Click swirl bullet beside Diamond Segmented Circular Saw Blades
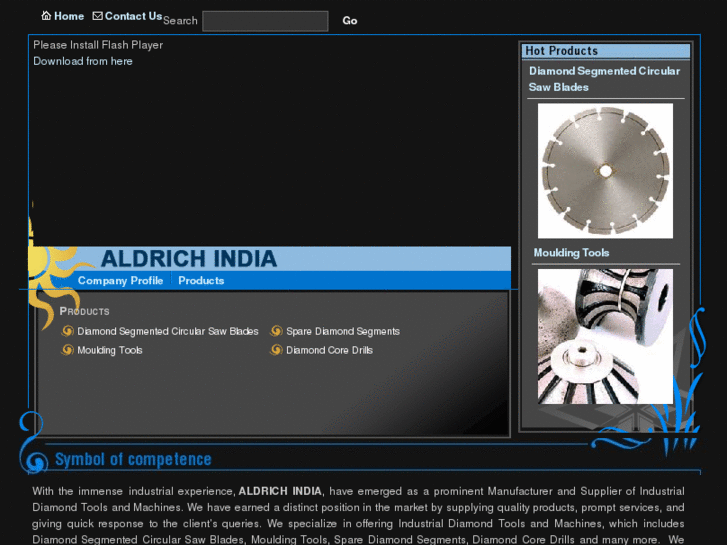 (x=68, y=331)
